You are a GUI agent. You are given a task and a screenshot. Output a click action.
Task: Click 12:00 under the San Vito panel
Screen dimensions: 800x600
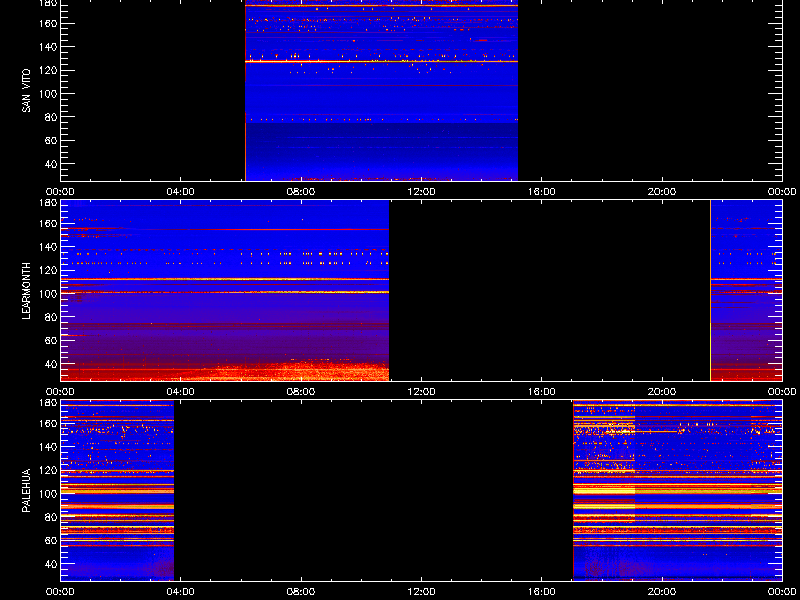(421, 192)
